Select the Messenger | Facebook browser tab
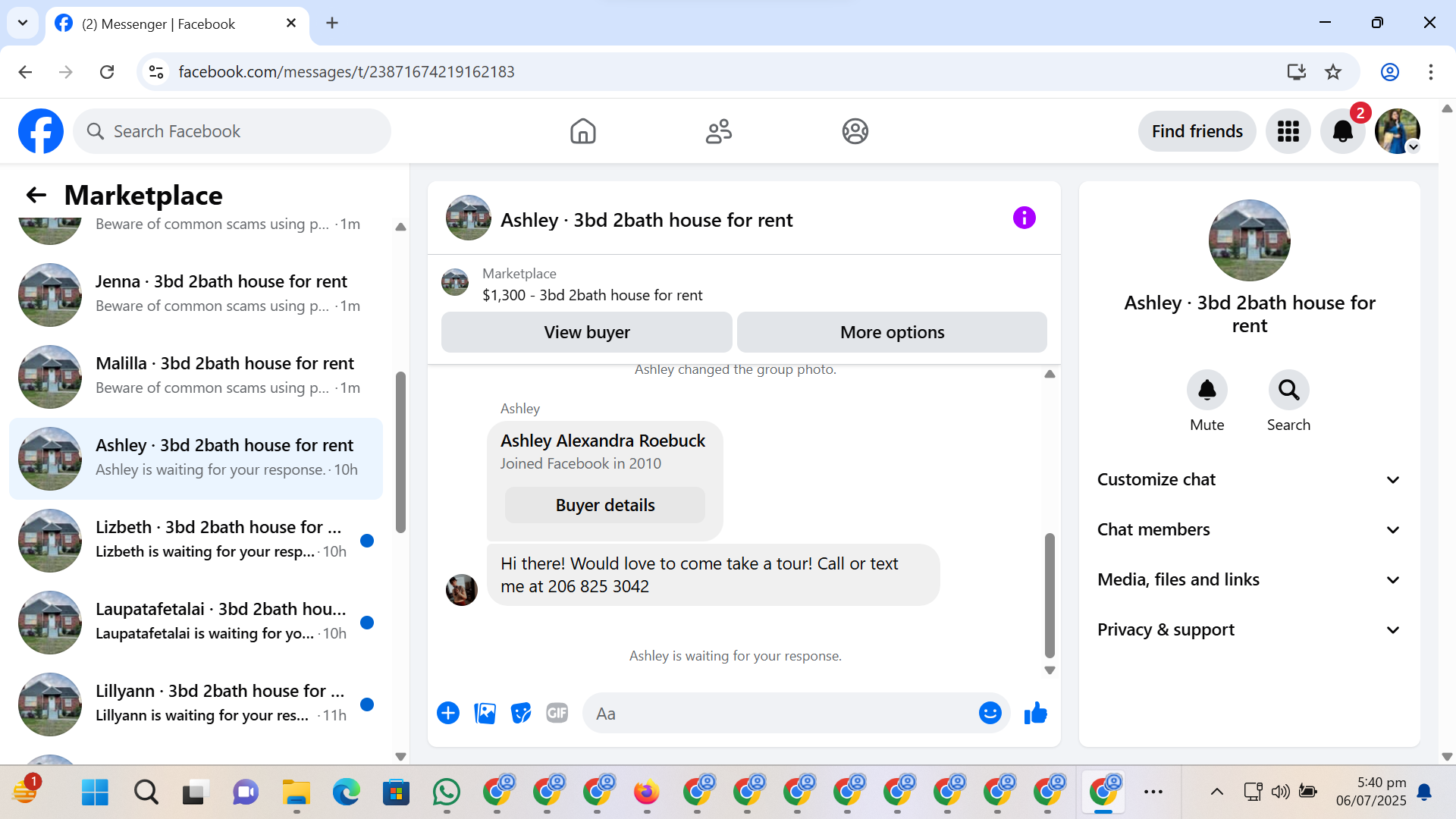Image resolution: width=1456 pixels, height=819 pixels. [177, 24]
